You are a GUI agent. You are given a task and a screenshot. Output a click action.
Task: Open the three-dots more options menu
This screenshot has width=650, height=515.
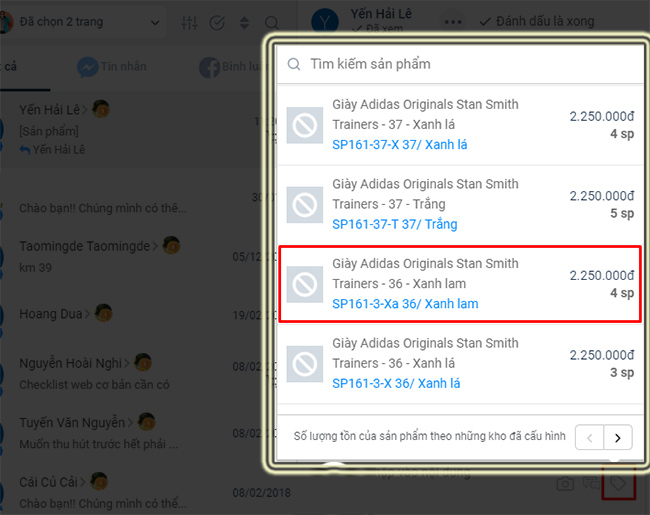pyautogui.click(x=453, y=22)
